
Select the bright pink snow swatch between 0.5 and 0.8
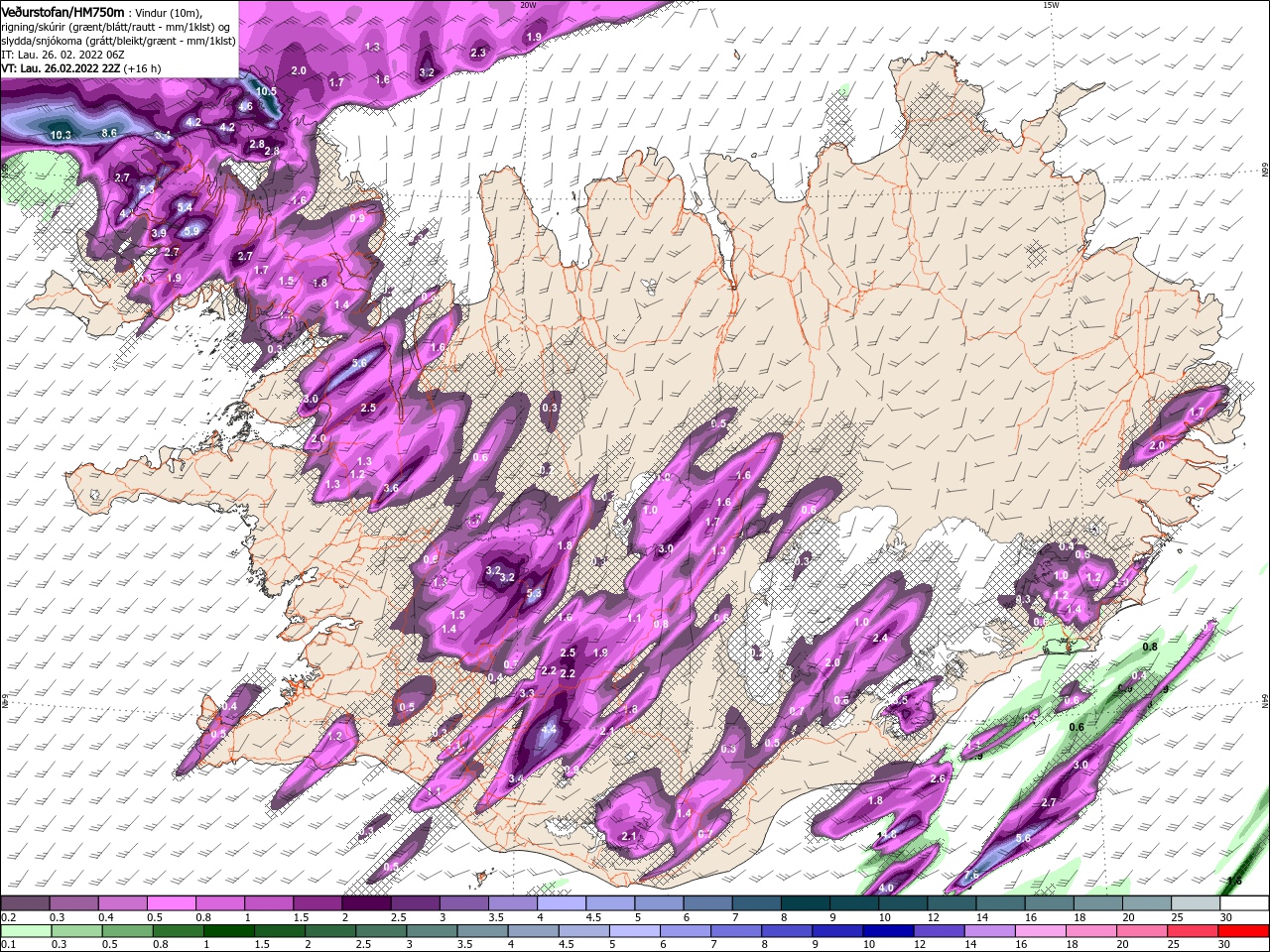click(x=170, y=903)
